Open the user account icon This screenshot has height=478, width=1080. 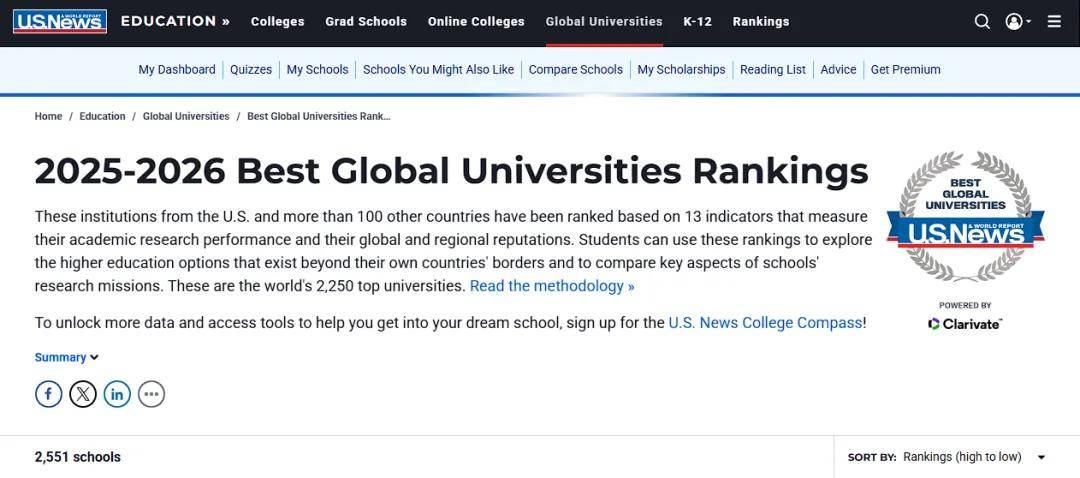tap(1015, 21)
